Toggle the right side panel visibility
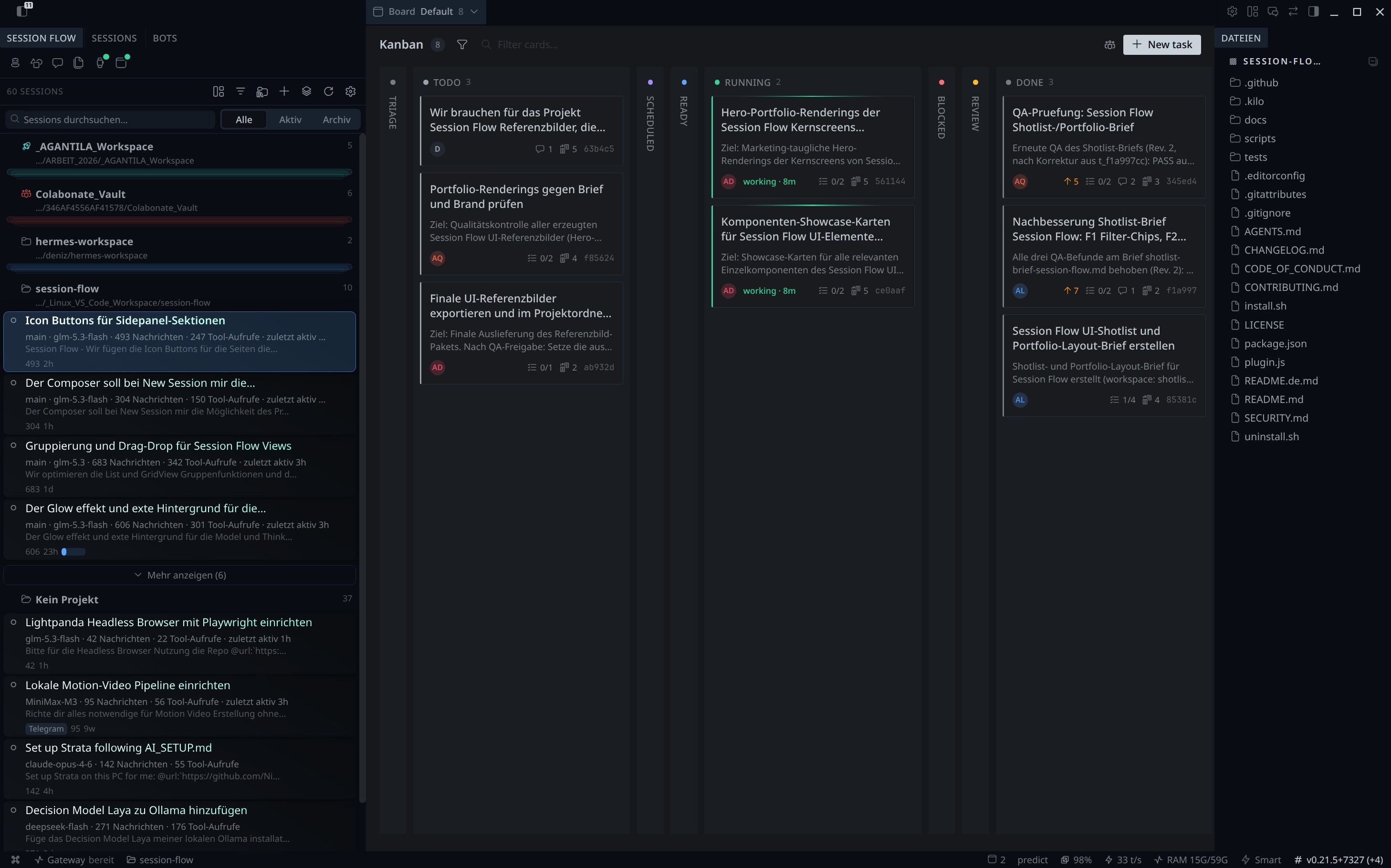The image size is (1391, 868). tap(1314, 11)
